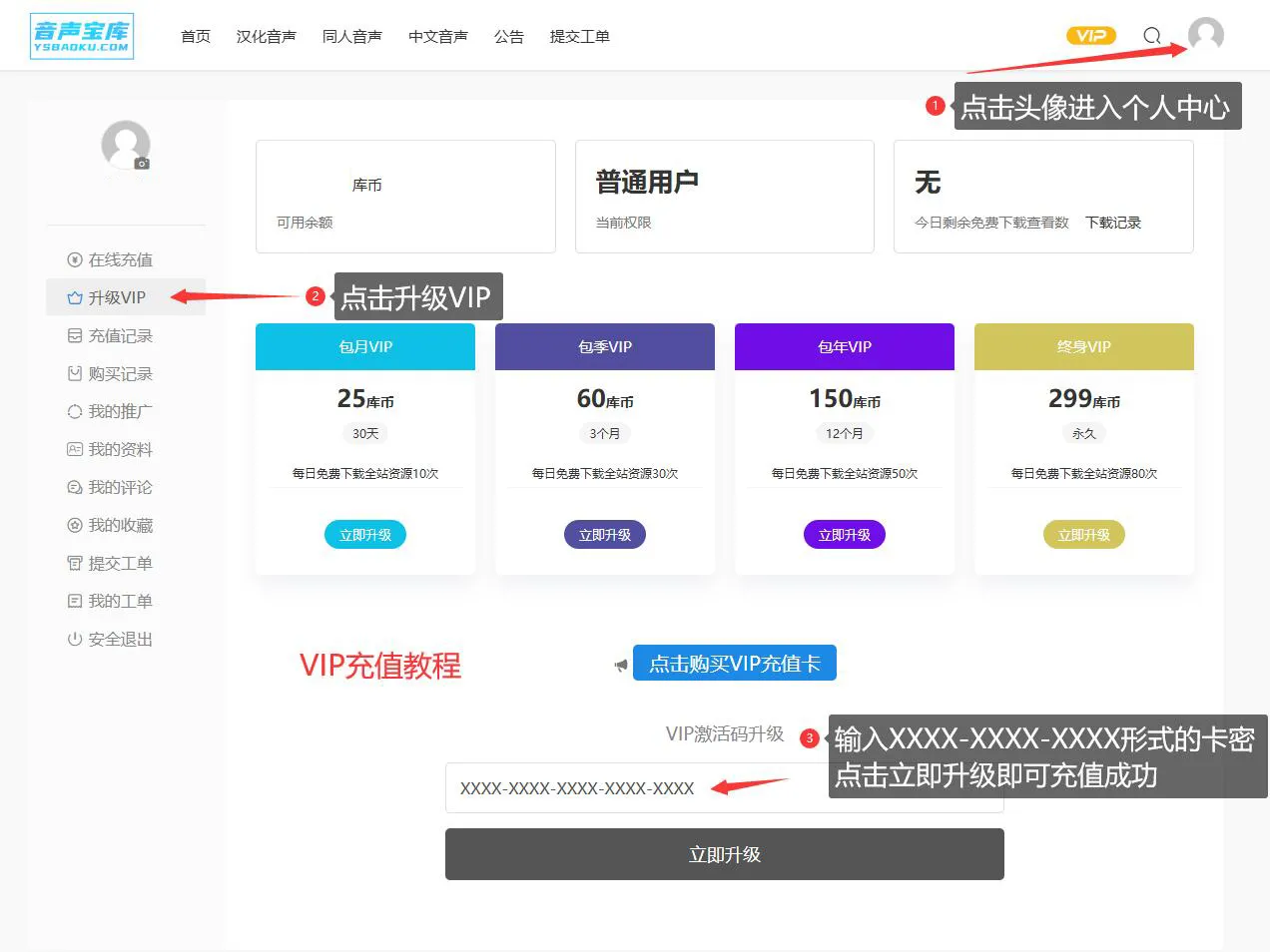This screenshot has height=952, width=1270.
Task: Click 立即升级 on the 包月VIP card
Action: [x=364, y=534]
